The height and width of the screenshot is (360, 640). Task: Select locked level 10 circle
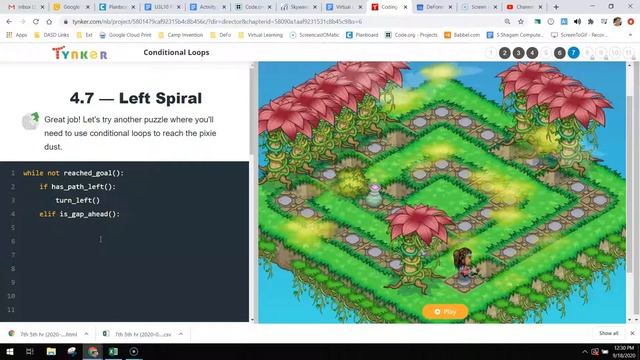[614, 53]
